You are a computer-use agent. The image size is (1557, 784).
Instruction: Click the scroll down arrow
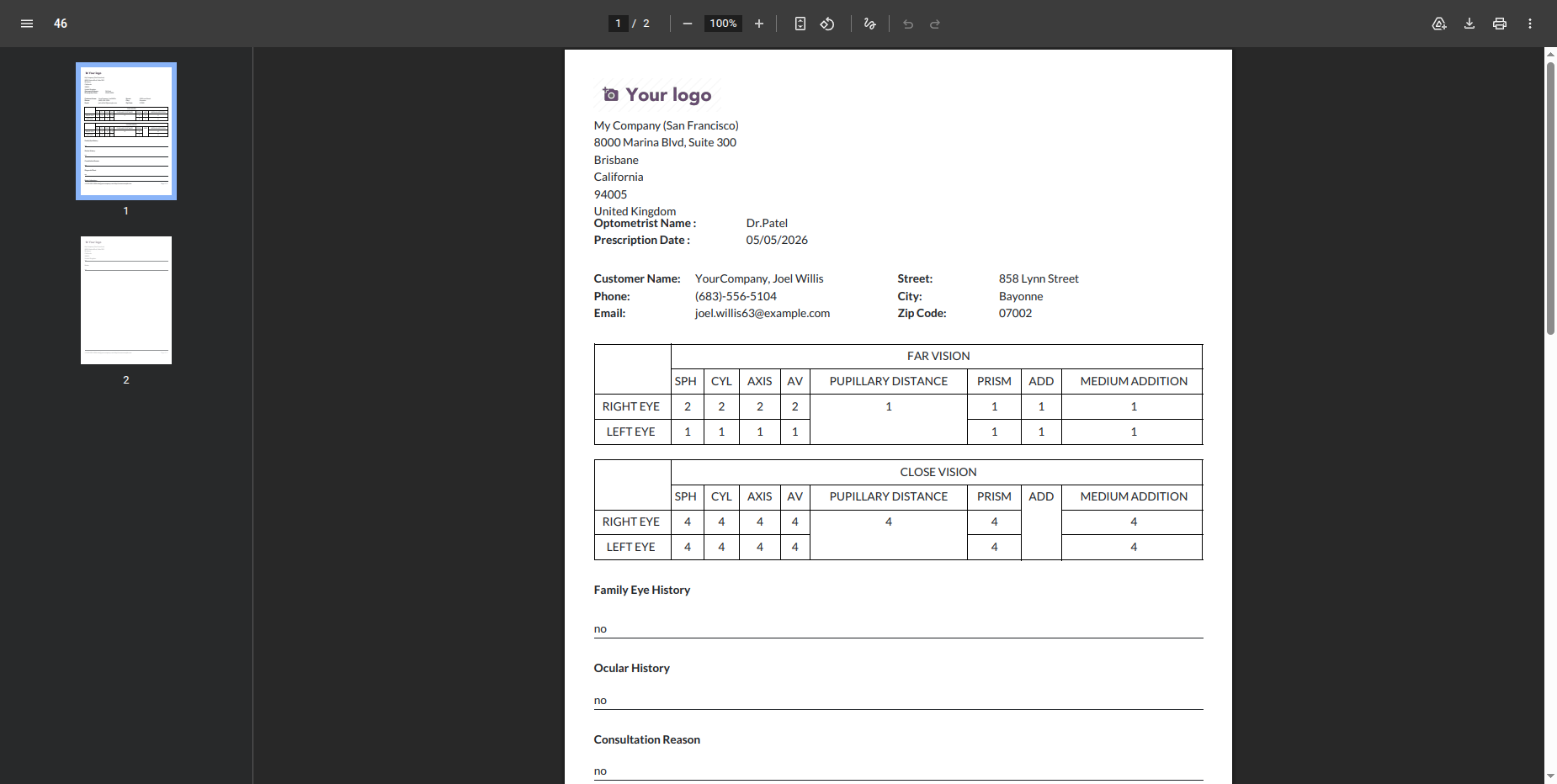coord(1550,776)
